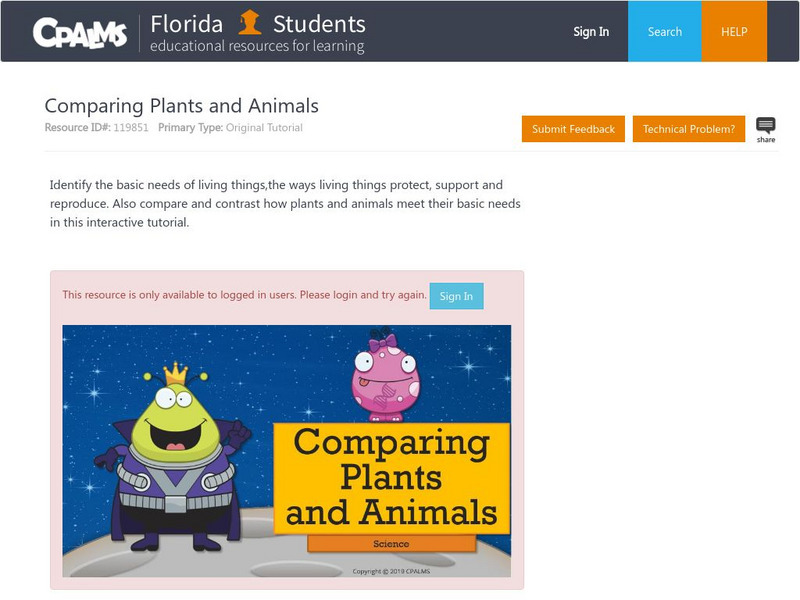Click the tutorial description paragraph
The width and height of the screenshot is (800, 600).
coord(285,204)
